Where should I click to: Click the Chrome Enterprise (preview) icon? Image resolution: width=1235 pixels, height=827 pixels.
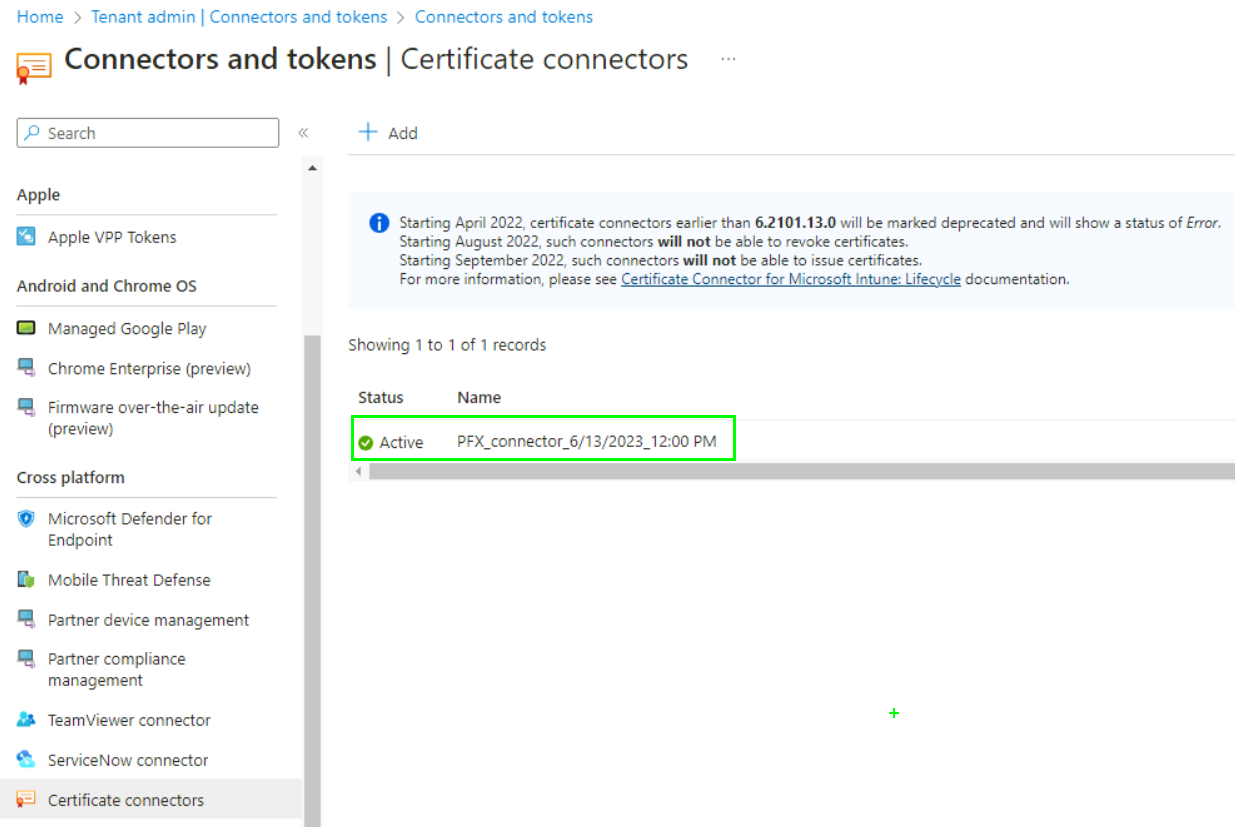tap(27, 369)
